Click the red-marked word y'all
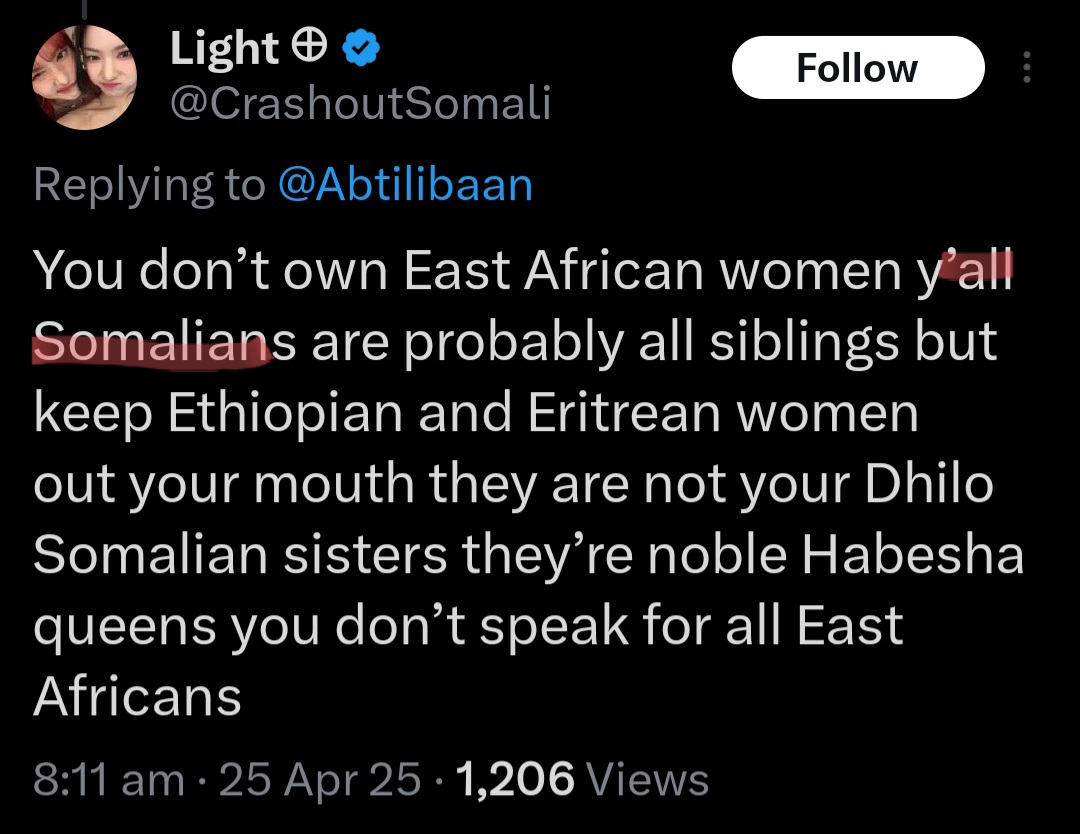Viewport: 1080px width, 834px height. point(970,273)
